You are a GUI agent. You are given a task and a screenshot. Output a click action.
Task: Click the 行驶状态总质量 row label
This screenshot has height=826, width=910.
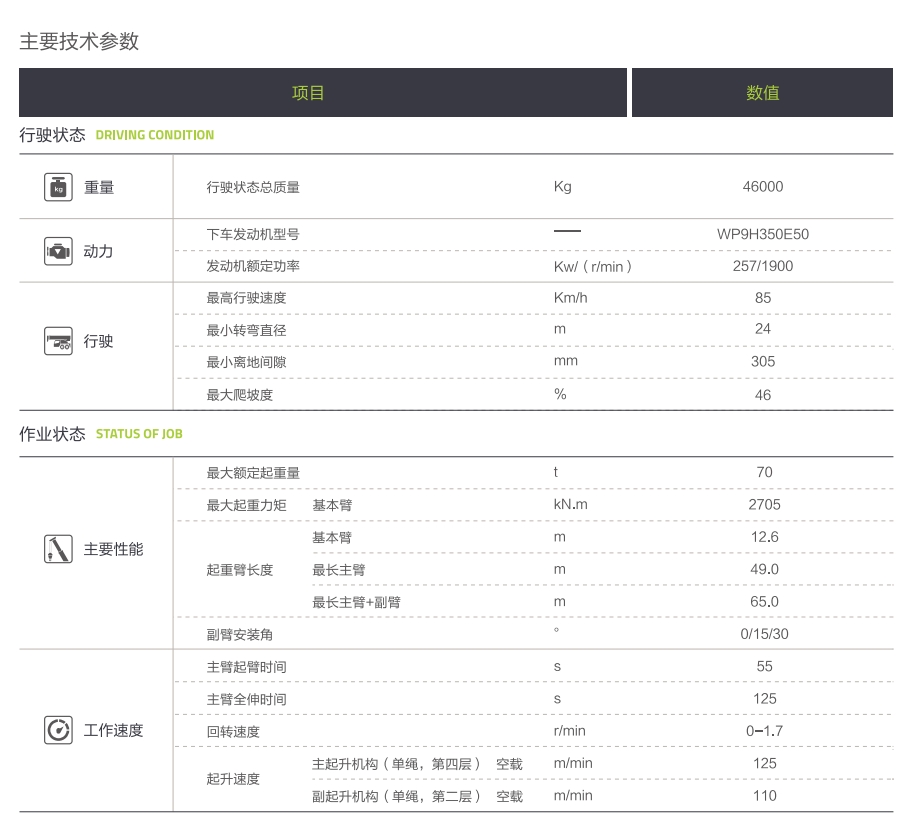click(x=253, y=187)
